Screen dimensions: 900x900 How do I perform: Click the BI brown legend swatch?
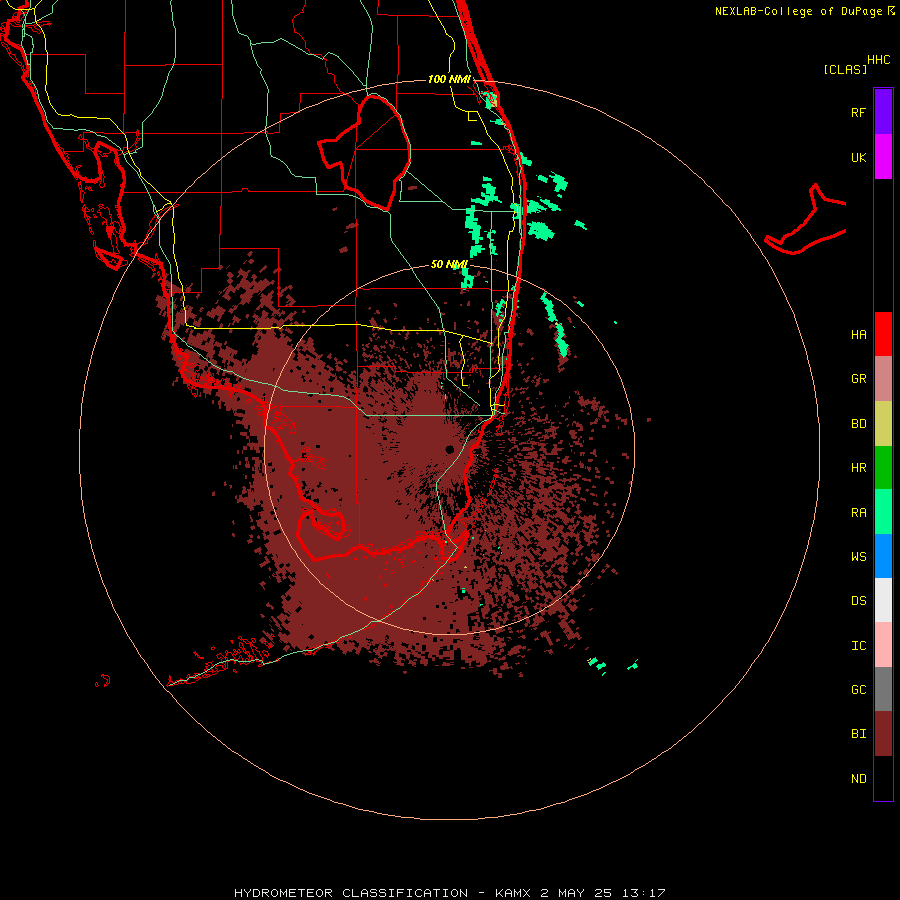883,734
